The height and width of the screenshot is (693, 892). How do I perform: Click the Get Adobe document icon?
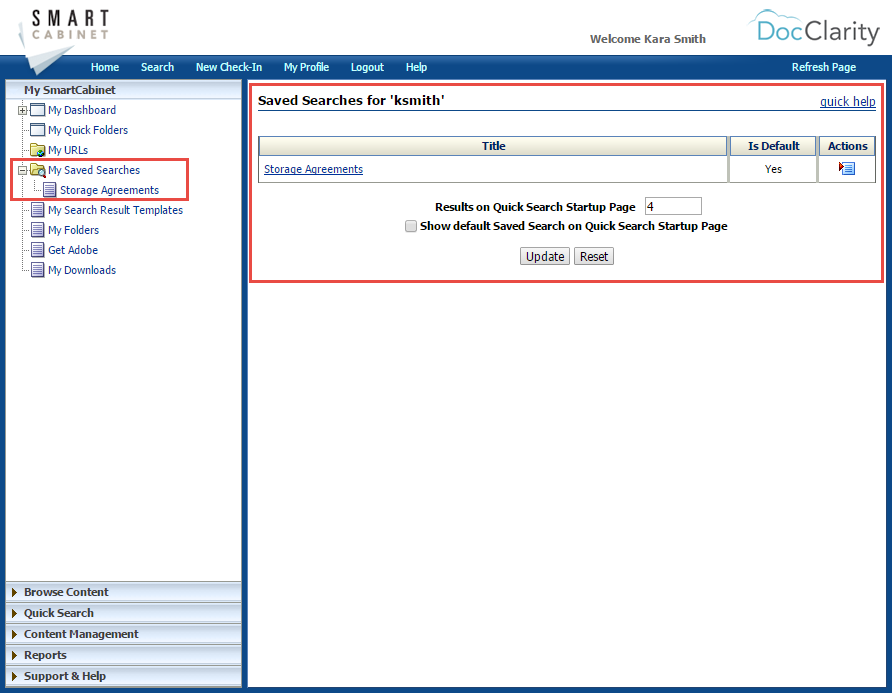38,250
